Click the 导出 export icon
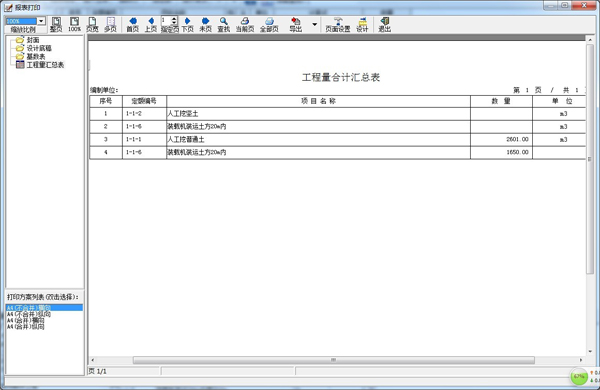This screenshot has width=600, height=390. click(x=295, y=24)
